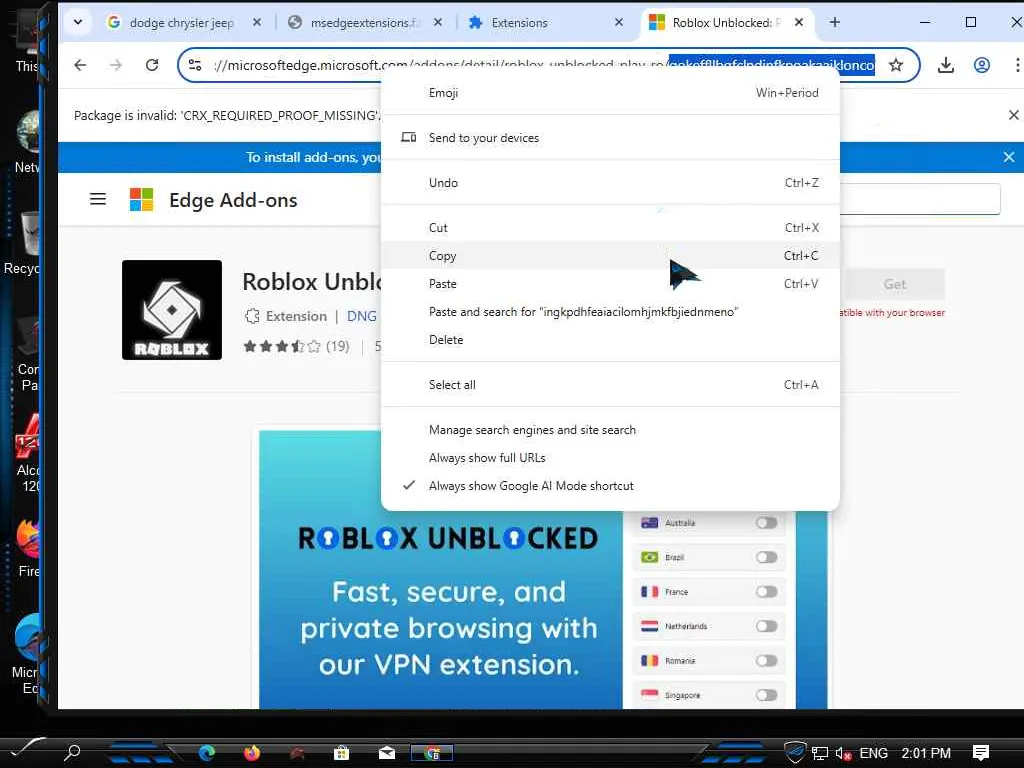Select Send to your devices
The image size is (1024, 768).
(610, 138)
